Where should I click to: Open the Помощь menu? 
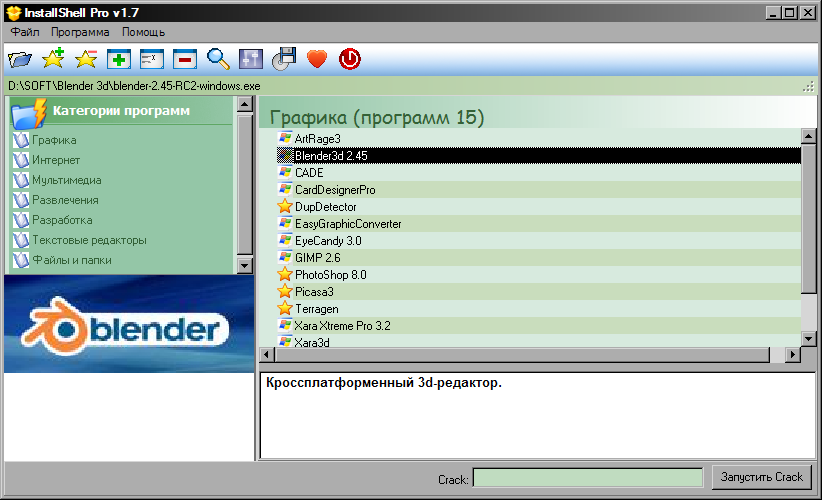144,32
